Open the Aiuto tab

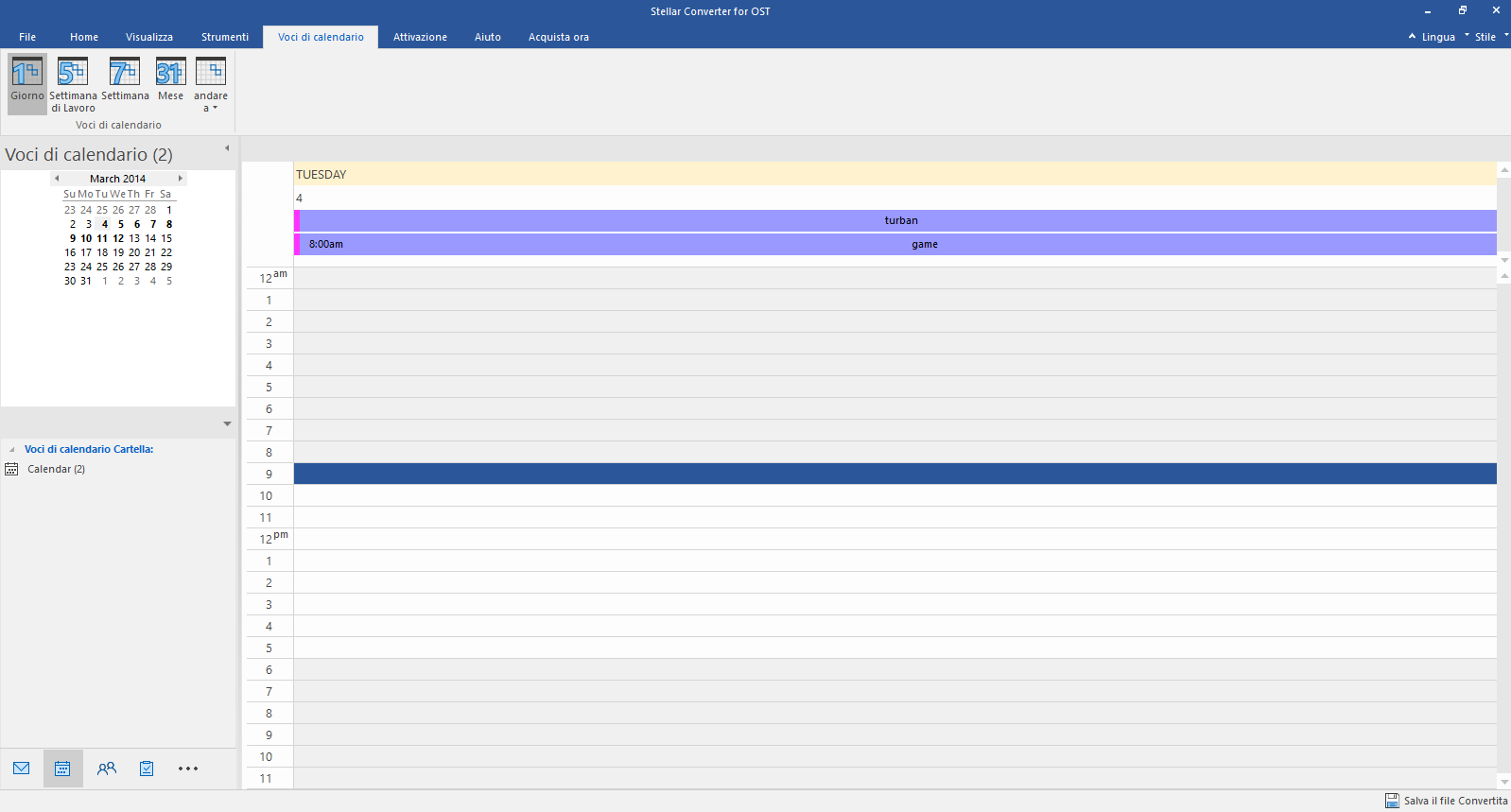[x=488, y=37]
